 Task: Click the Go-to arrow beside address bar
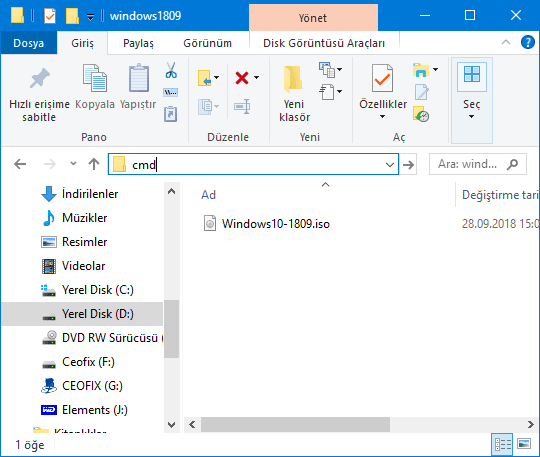[408, 165]
